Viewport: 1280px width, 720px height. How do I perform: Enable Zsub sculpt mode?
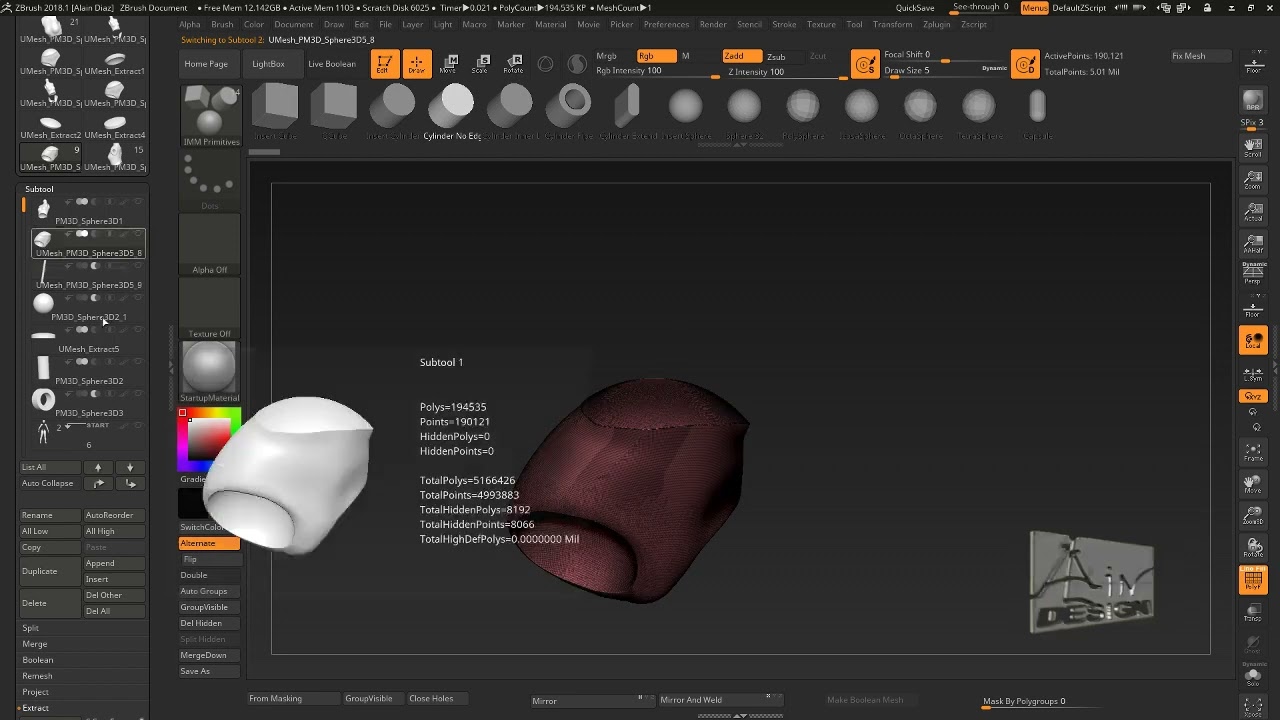click(783, 56)
